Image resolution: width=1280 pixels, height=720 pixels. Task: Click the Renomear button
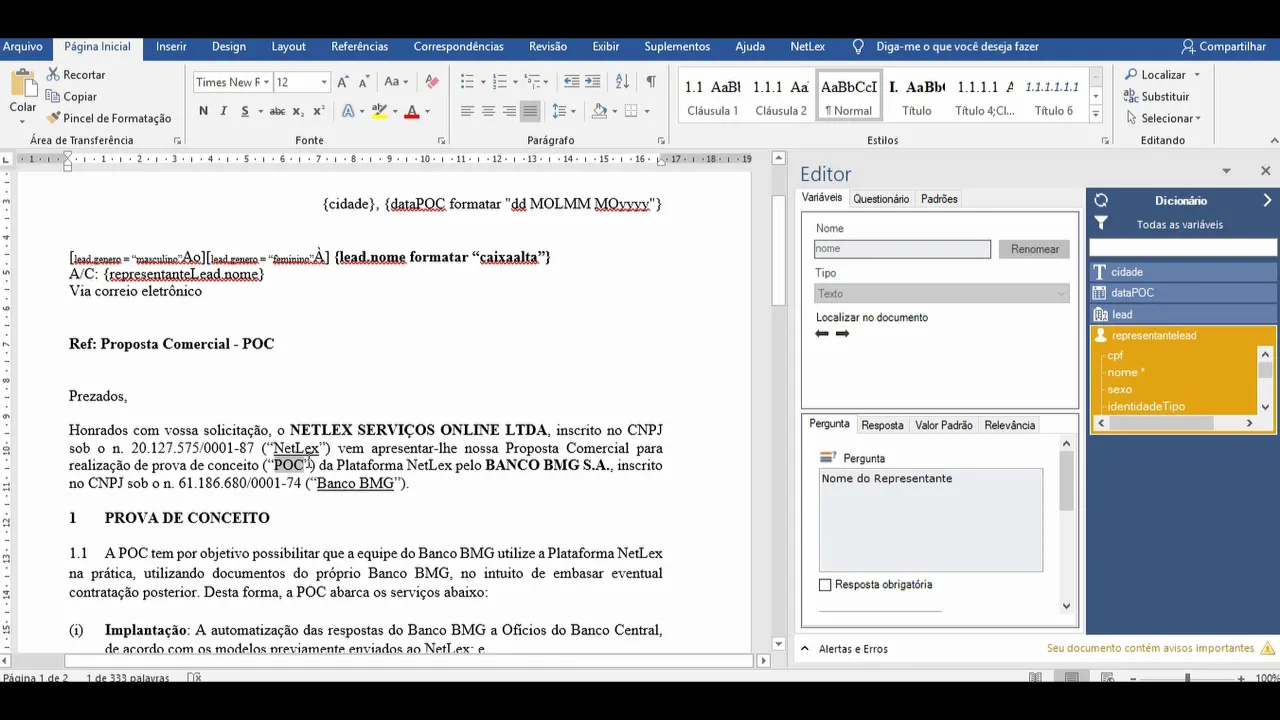coord(1035,249)
